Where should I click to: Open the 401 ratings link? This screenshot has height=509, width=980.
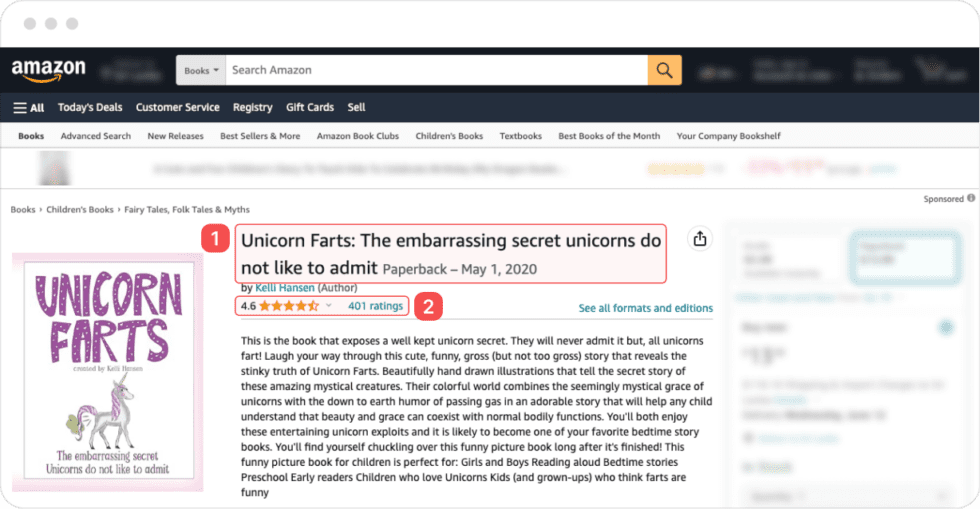click(376, 306)
